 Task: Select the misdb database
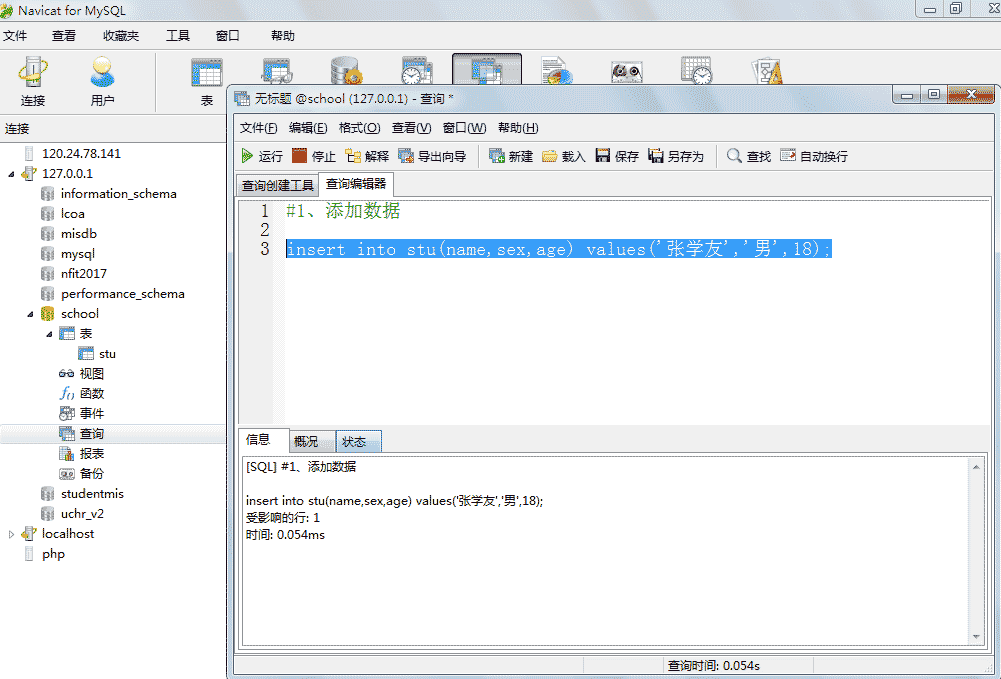[x=79, y=234]
